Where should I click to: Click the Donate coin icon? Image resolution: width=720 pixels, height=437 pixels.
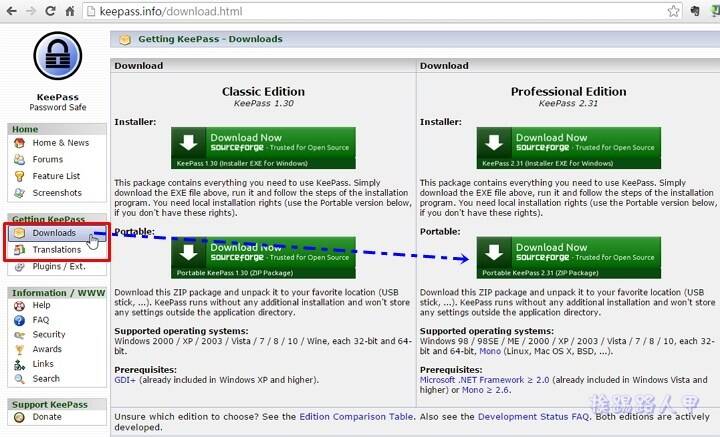[x=19, y=417]
